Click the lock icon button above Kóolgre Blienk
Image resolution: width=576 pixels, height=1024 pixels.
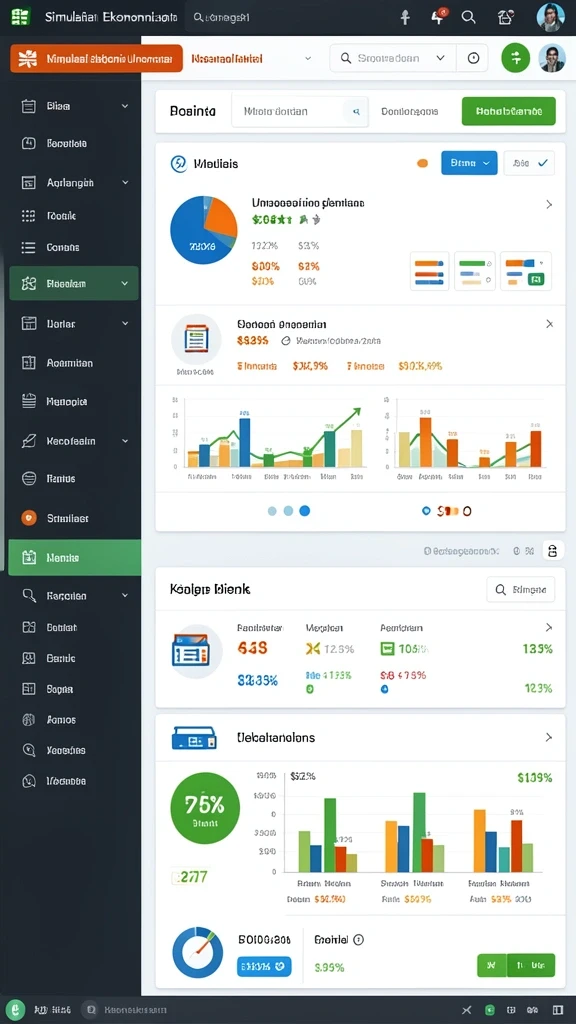coord(552,551)
